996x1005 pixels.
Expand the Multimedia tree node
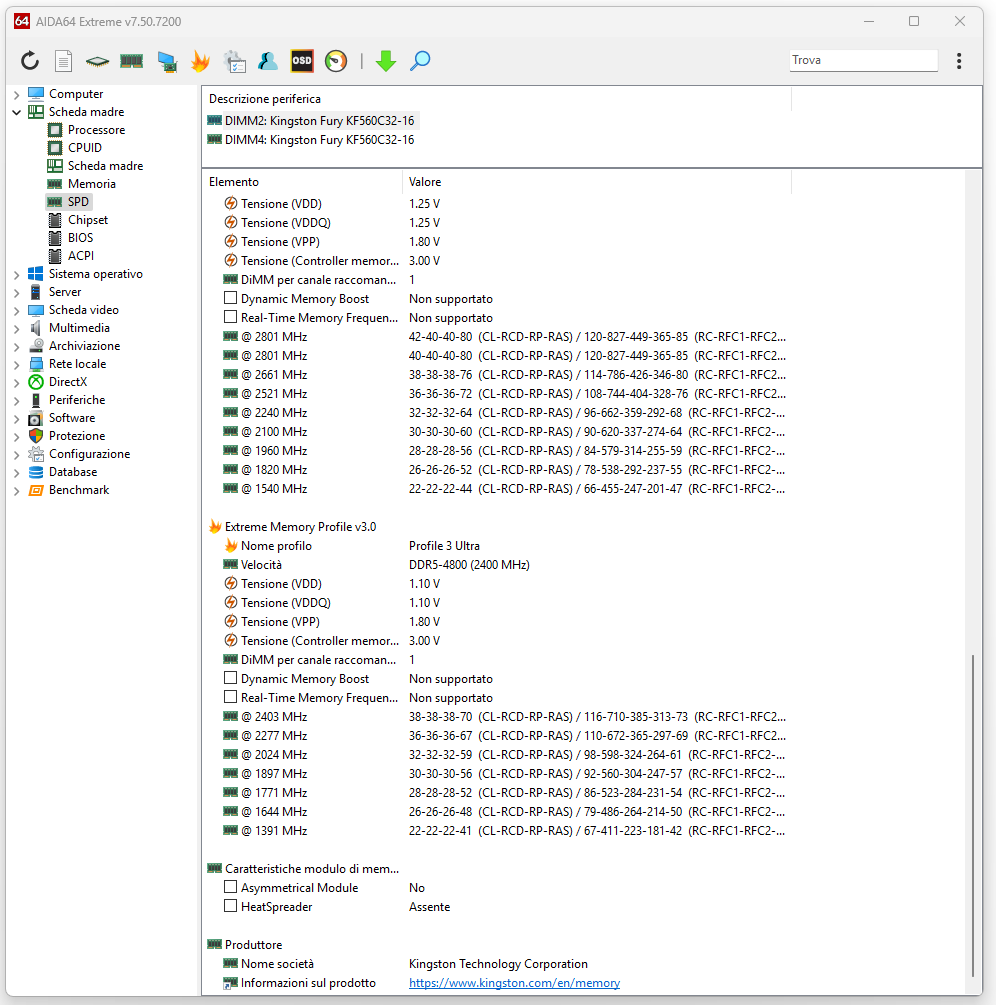[x=17, y=328]
